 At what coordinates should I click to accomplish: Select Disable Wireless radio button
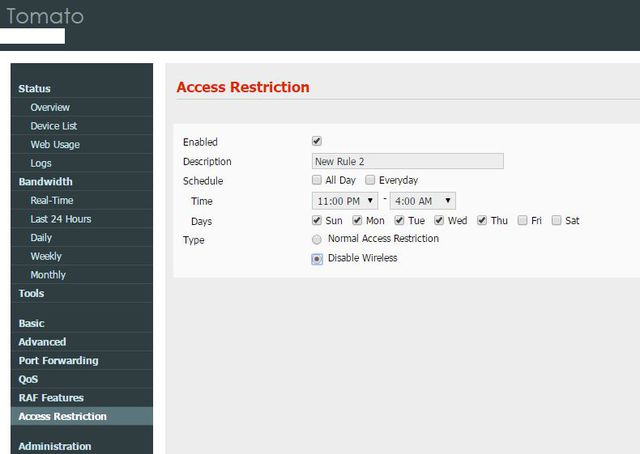pyautogui.click(x=317, y=259)
